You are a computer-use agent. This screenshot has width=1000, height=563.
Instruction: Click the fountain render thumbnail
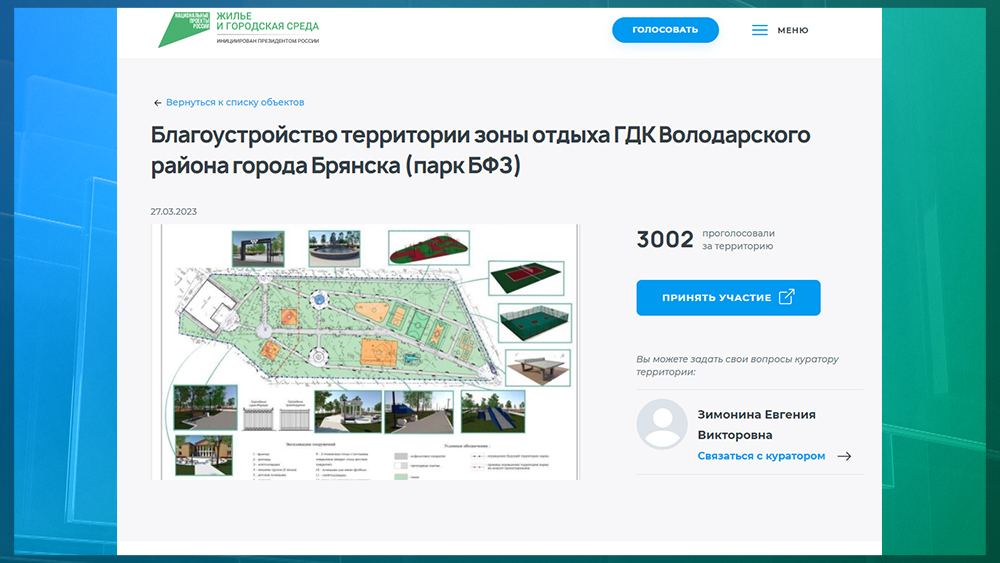pos(330,246)
